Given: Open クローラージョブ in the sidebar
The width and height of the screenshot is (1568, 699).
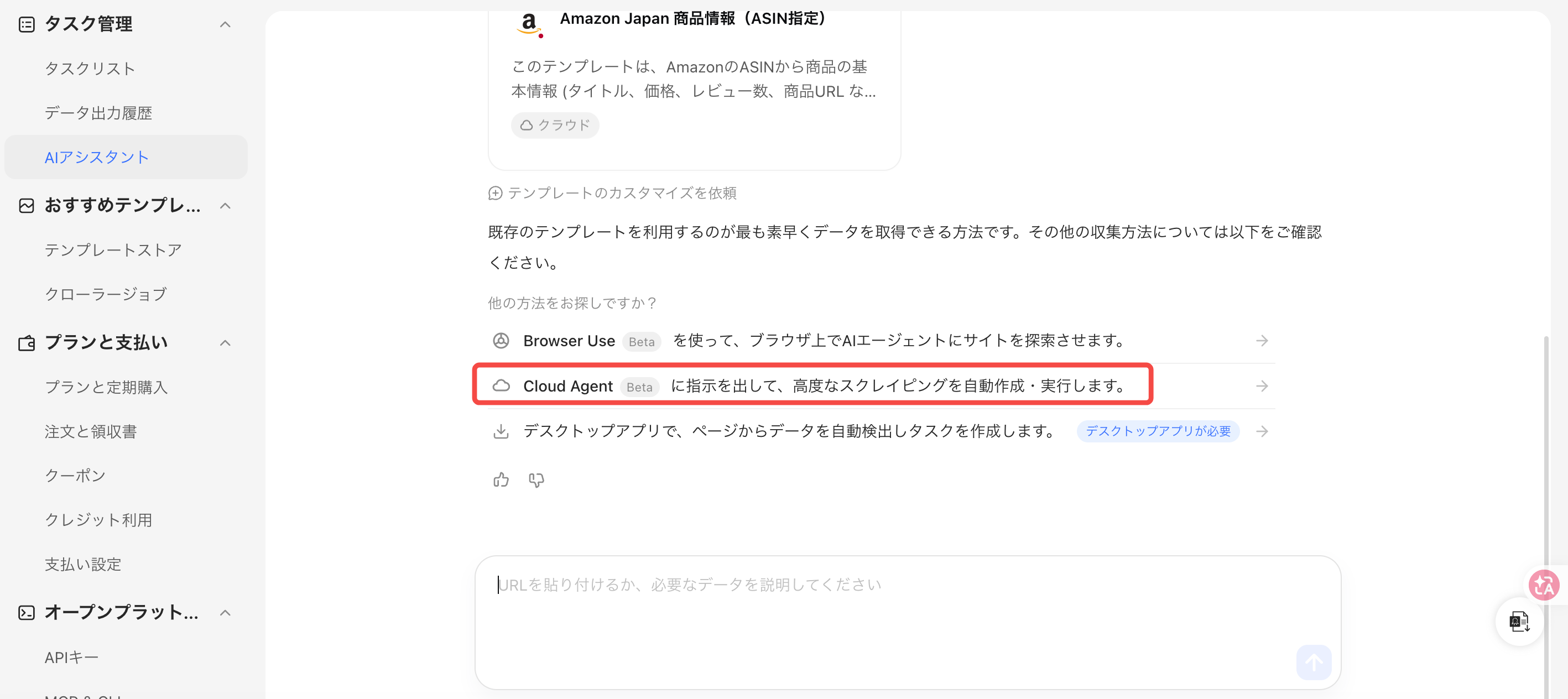Looking at the screenshot, I should [106, 294].
